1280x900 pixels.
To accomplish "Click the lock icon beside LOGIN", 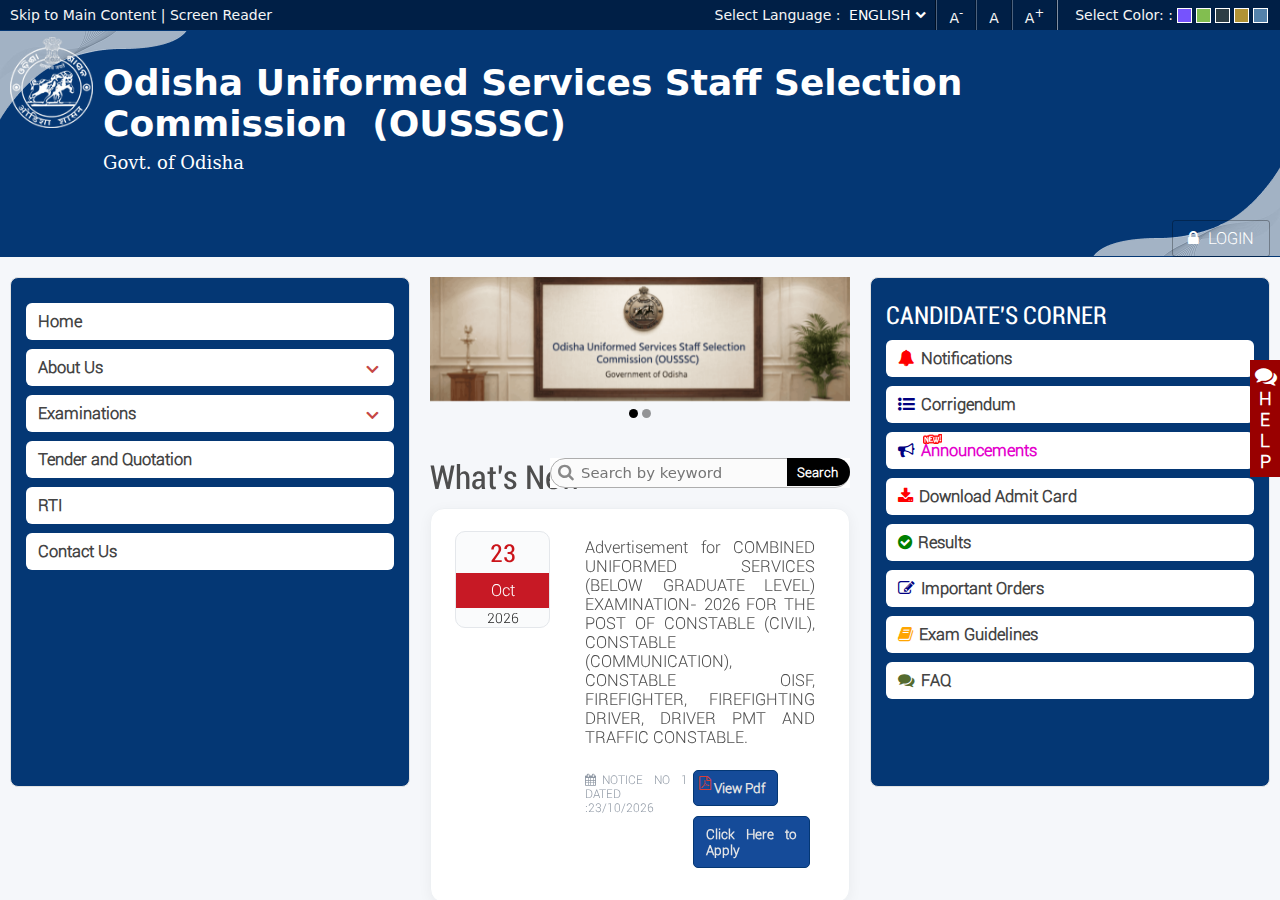I will coord(1193,238).
